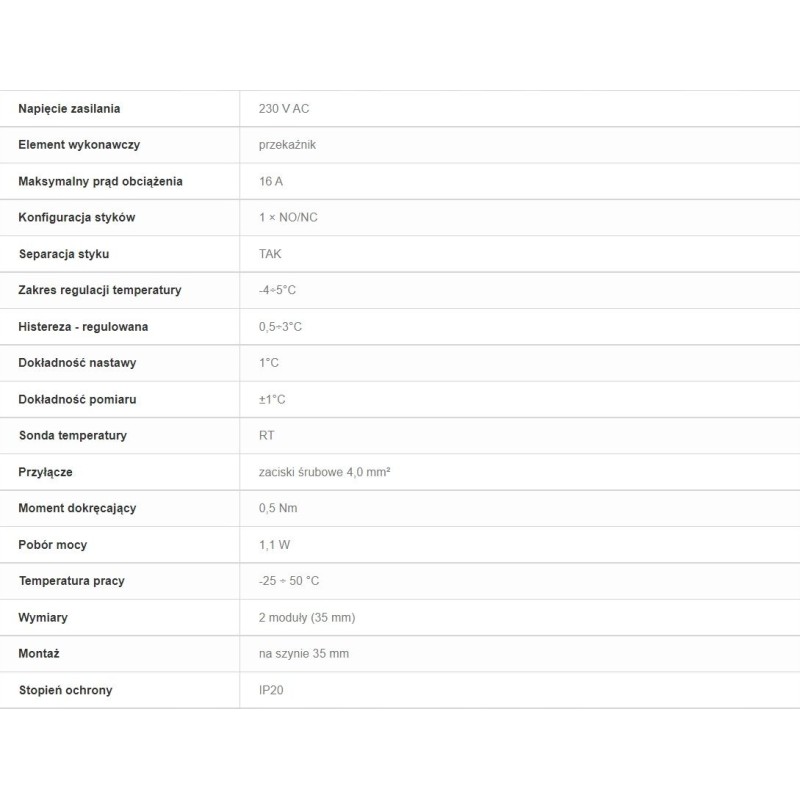Click the 'Dokładność nastawy' label

coord(77,363)
